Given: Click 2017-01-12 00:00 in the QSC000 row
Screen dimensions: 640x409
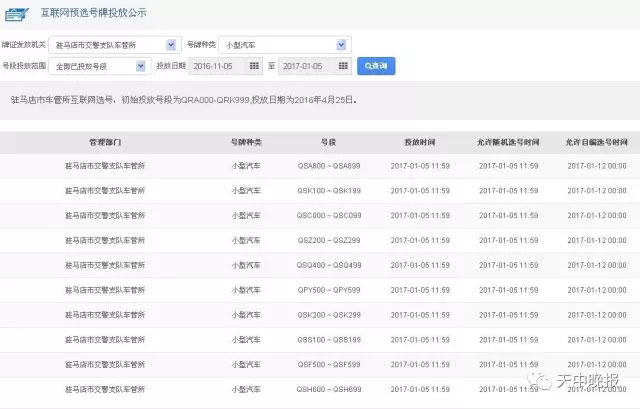Looking at the screenshot, I should tap(597, 216).
